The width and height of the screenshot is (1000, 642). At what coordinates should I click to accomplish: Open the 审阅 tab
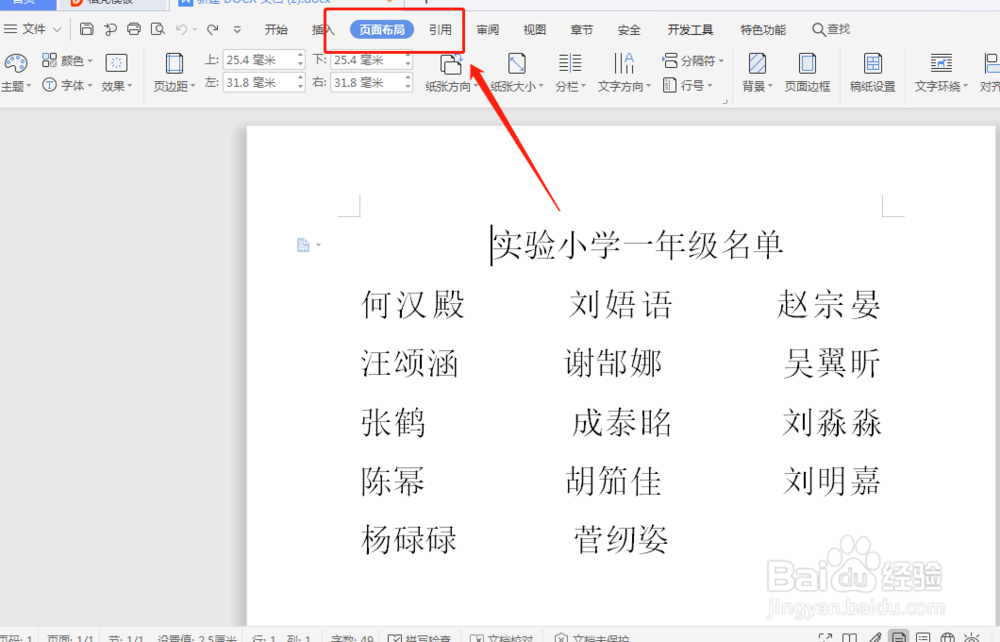click(488, 30)
